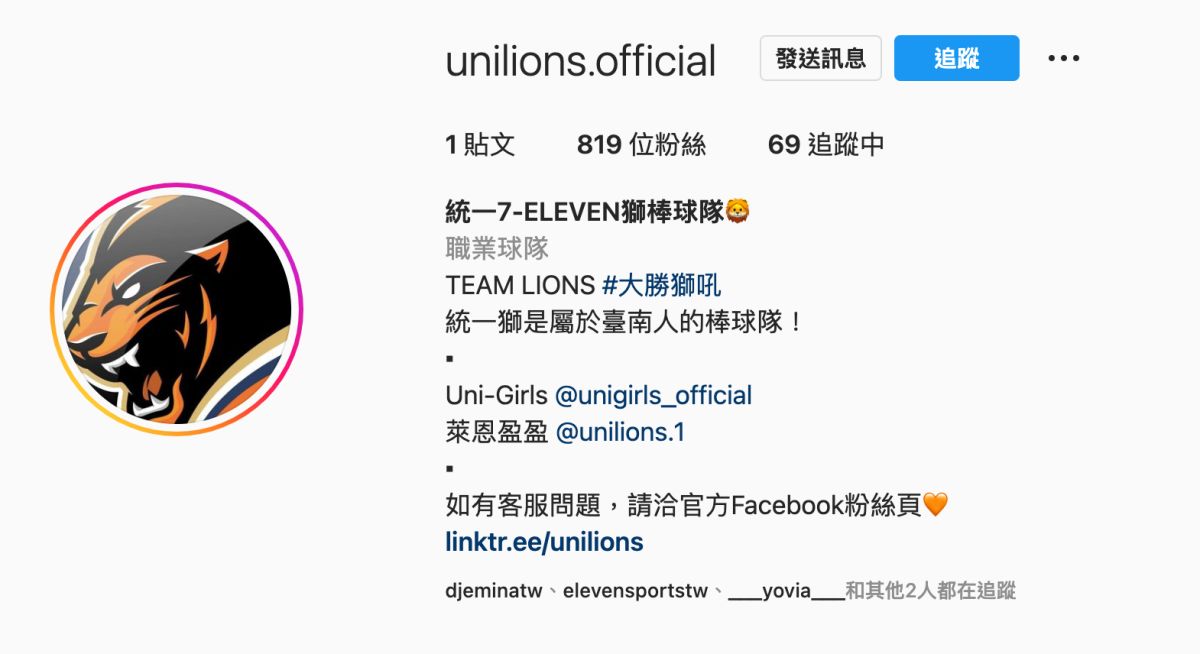Click the 職業球隊 category label
The width and height of the screenshot is (1200, 654).
pyautogui.click(x=497, y=248)
